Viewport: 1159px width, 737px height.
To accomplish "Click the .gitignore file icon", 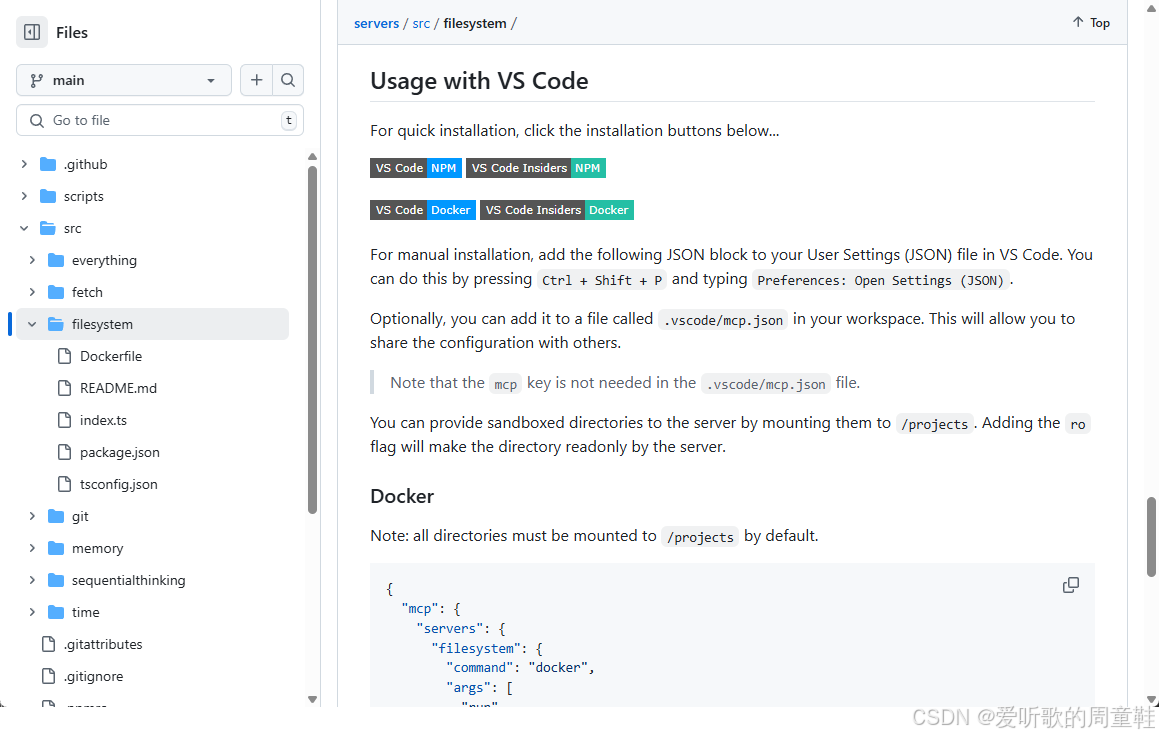I will pyautogui.click(x=48, y=676).
